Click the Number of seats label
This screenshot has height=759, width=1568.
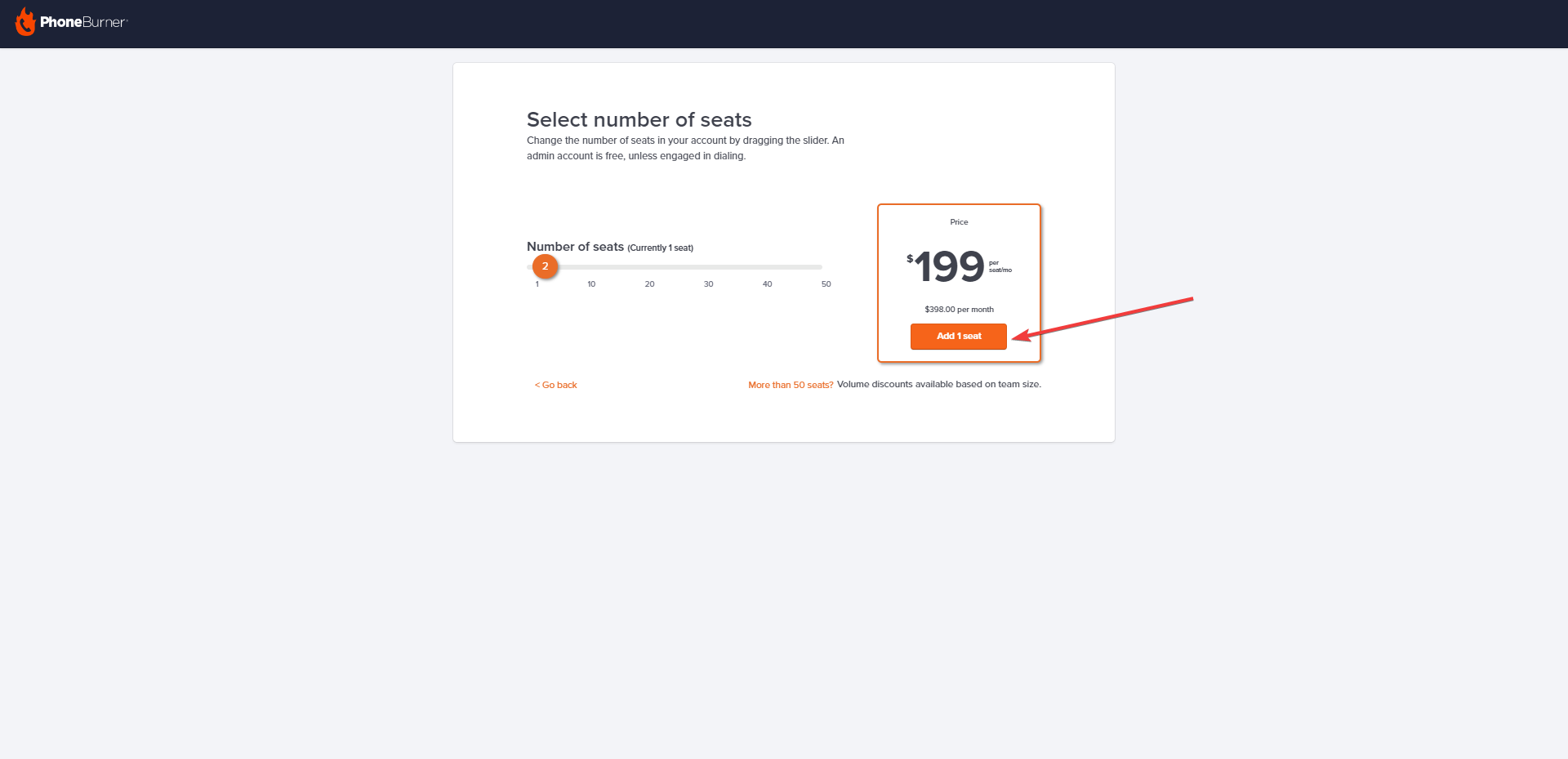click(575, 247)
